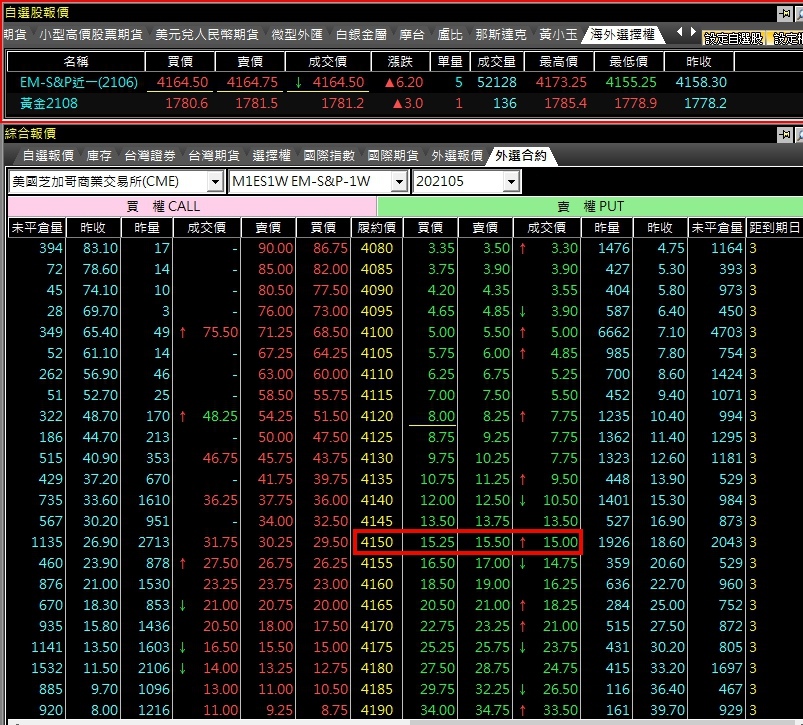Click EM-S&P bid price 4164.50 in 買價 column
The width and height of the screenshot is (803, 725).
click(182, 82)
